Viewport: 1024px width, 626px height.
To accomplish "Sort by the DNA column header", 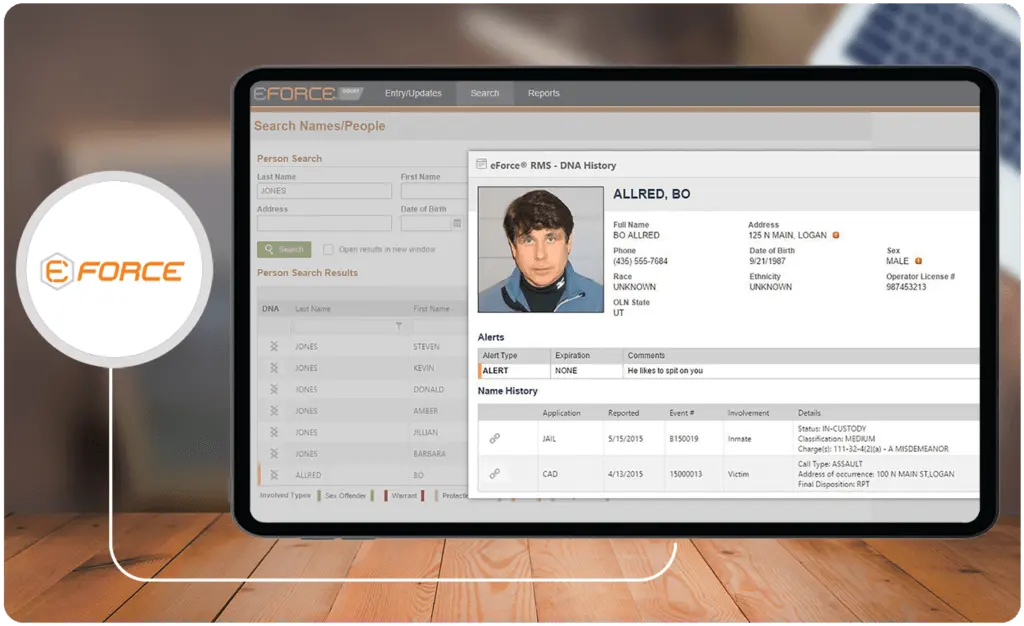I will click(270, 309).
